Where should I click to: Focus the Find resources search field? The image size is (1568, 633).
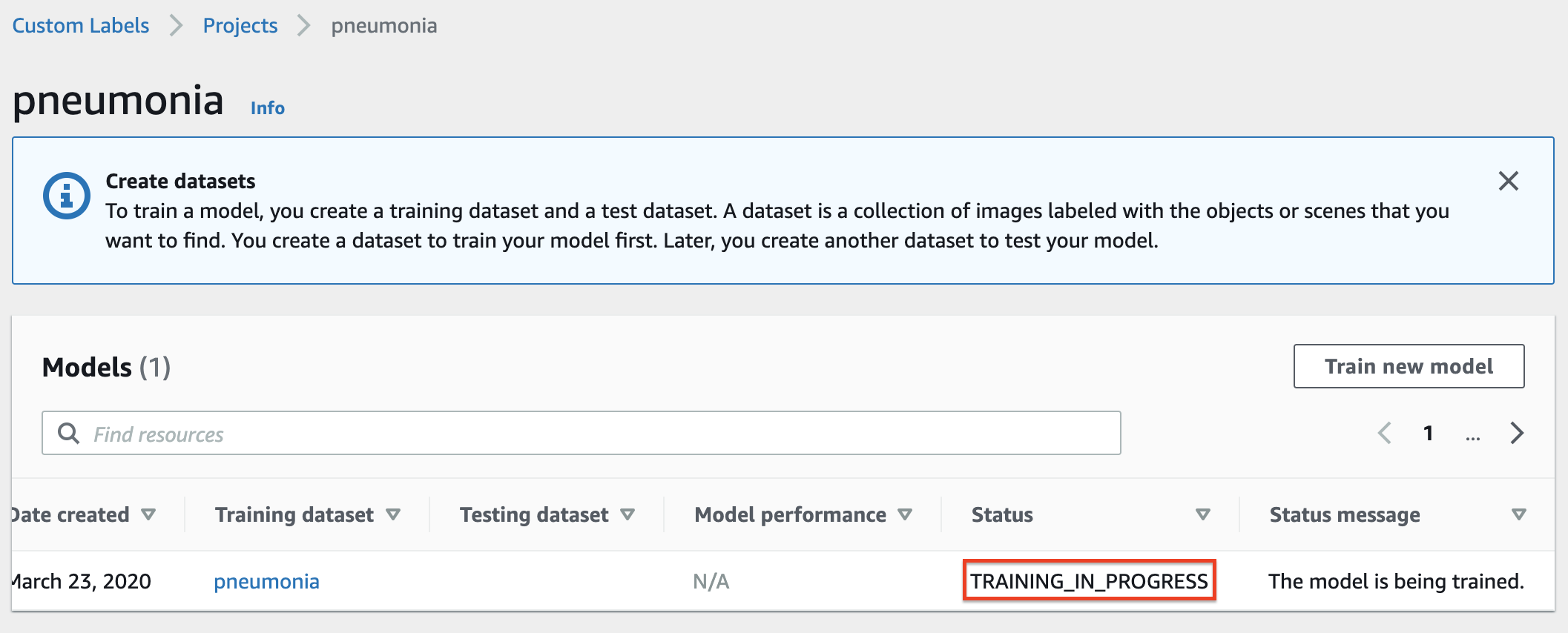tap(593, 434)
